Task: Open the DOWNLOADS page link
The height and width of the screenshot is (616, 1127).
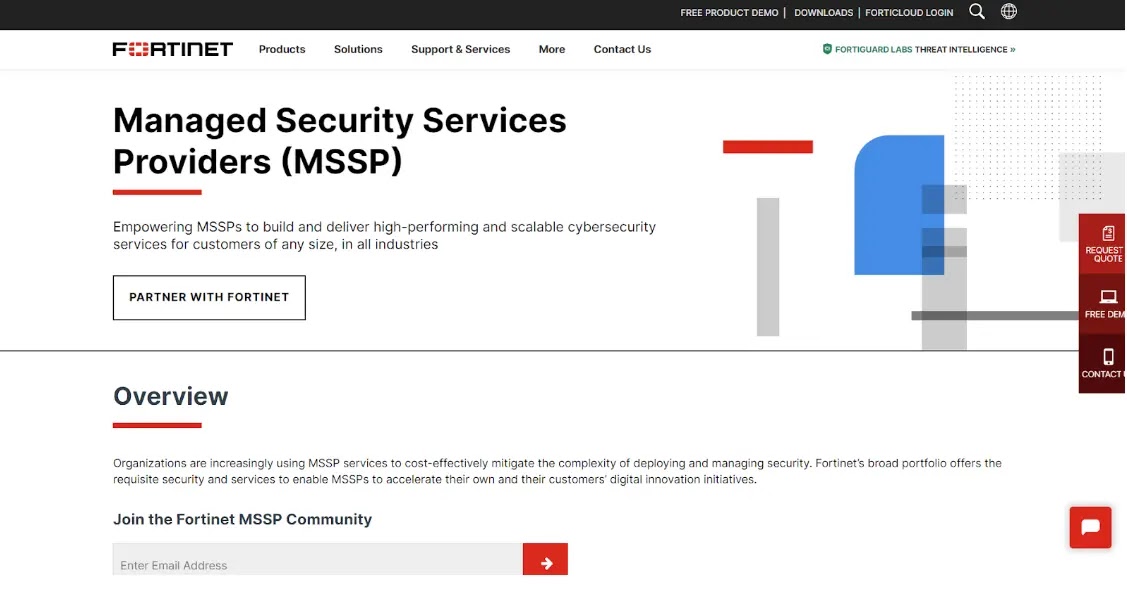Action: point(823,12)
